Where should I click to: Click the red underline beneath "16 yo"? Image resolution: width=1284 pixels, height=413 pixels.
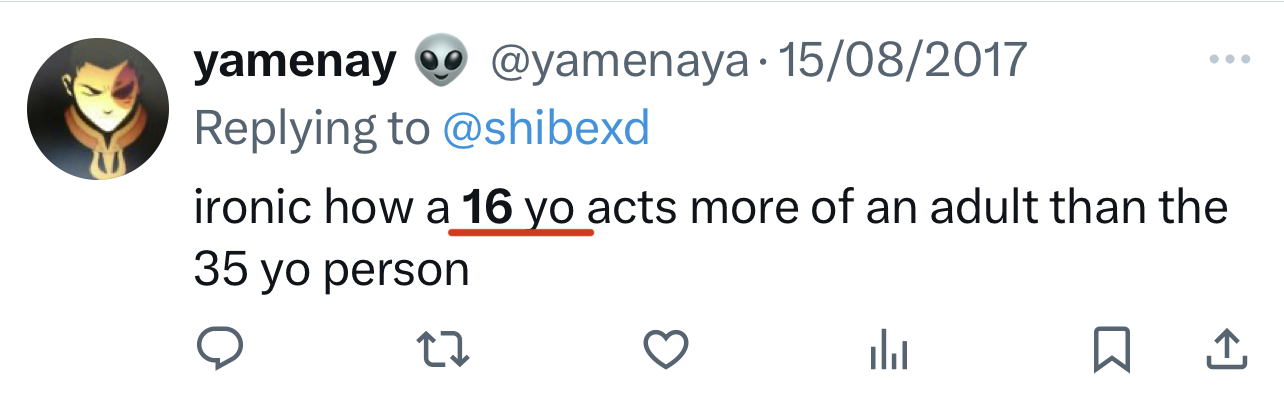point(521,233)
